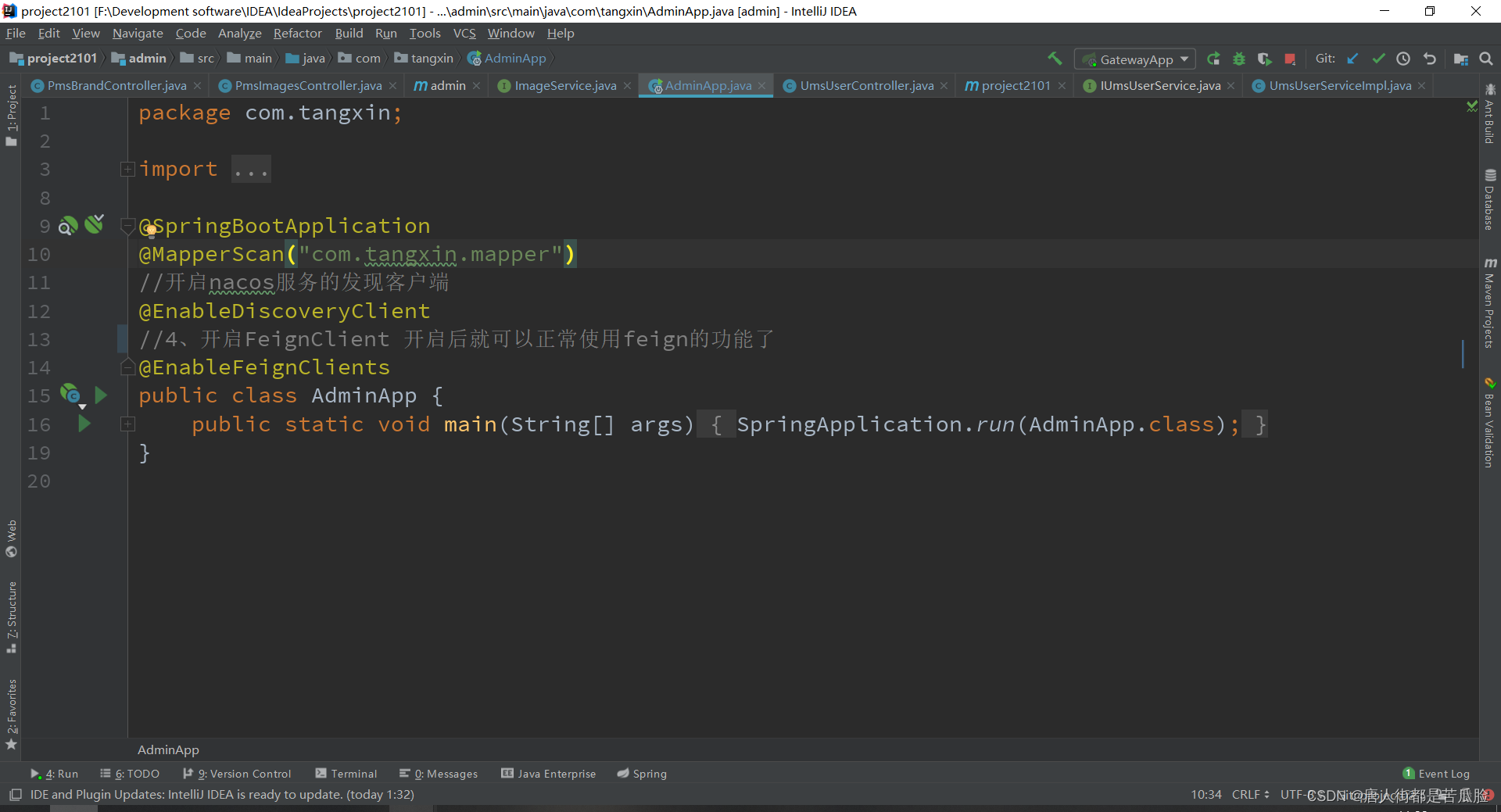This screenshot has height=812, width=1501.
Task: Collapse the annotation fold at line 9
Action: click(x=127, y=226)
